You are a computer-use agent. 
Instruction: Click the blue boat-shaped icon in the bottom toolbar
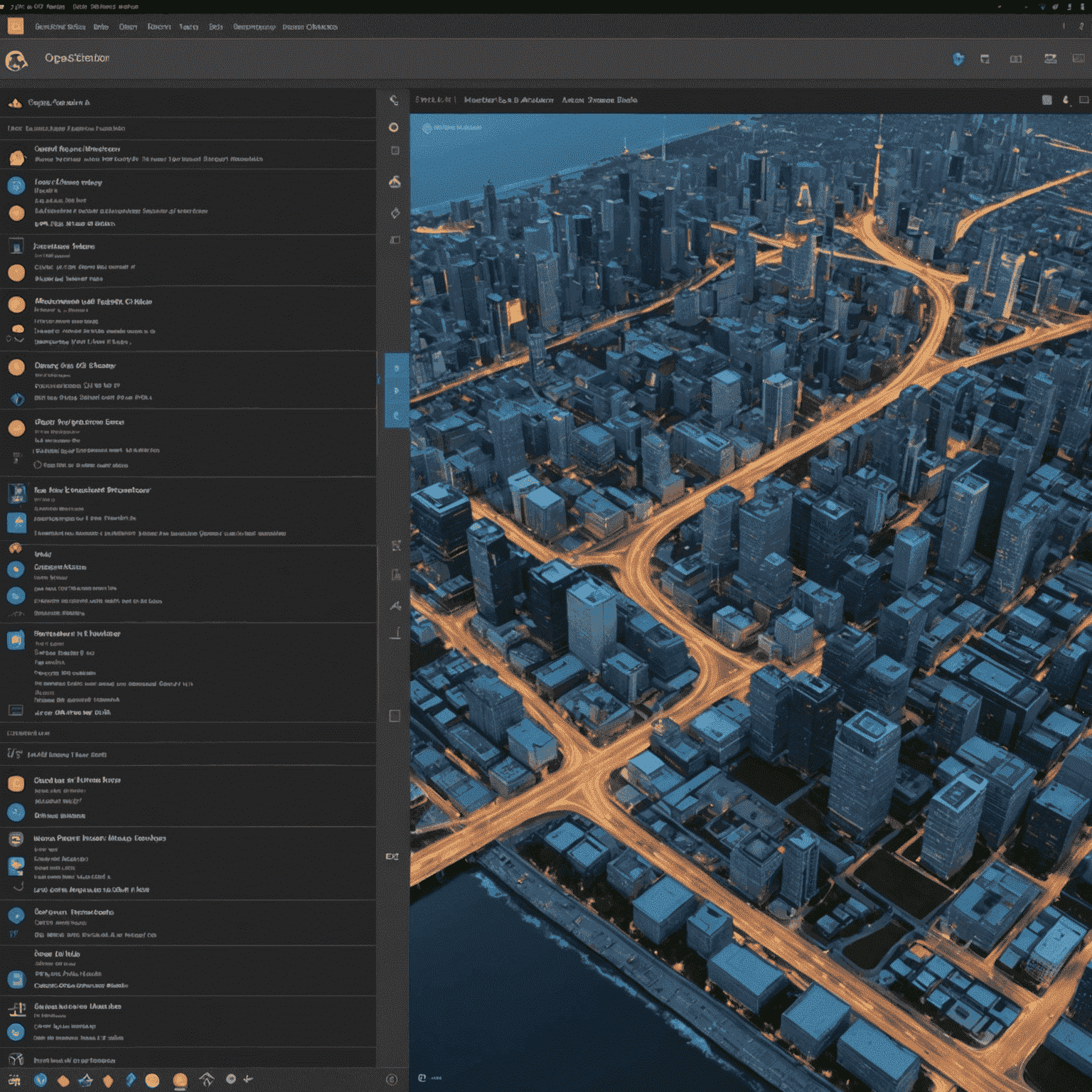pos(85,1080)
